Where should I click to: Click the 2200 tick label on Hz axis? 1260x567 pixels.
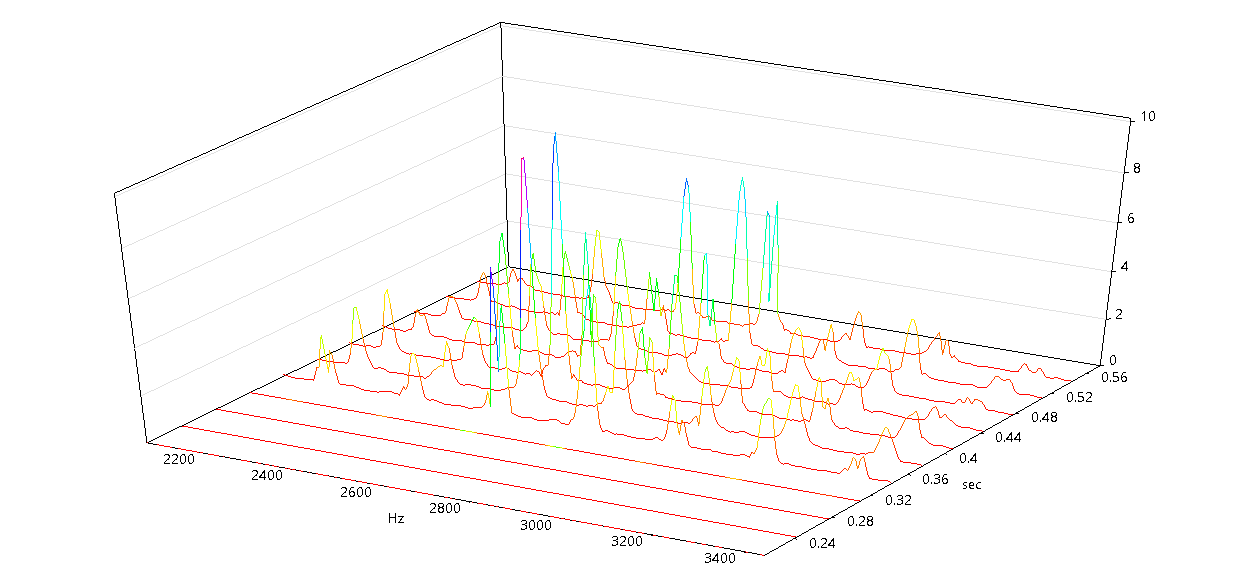pos(179,457)
